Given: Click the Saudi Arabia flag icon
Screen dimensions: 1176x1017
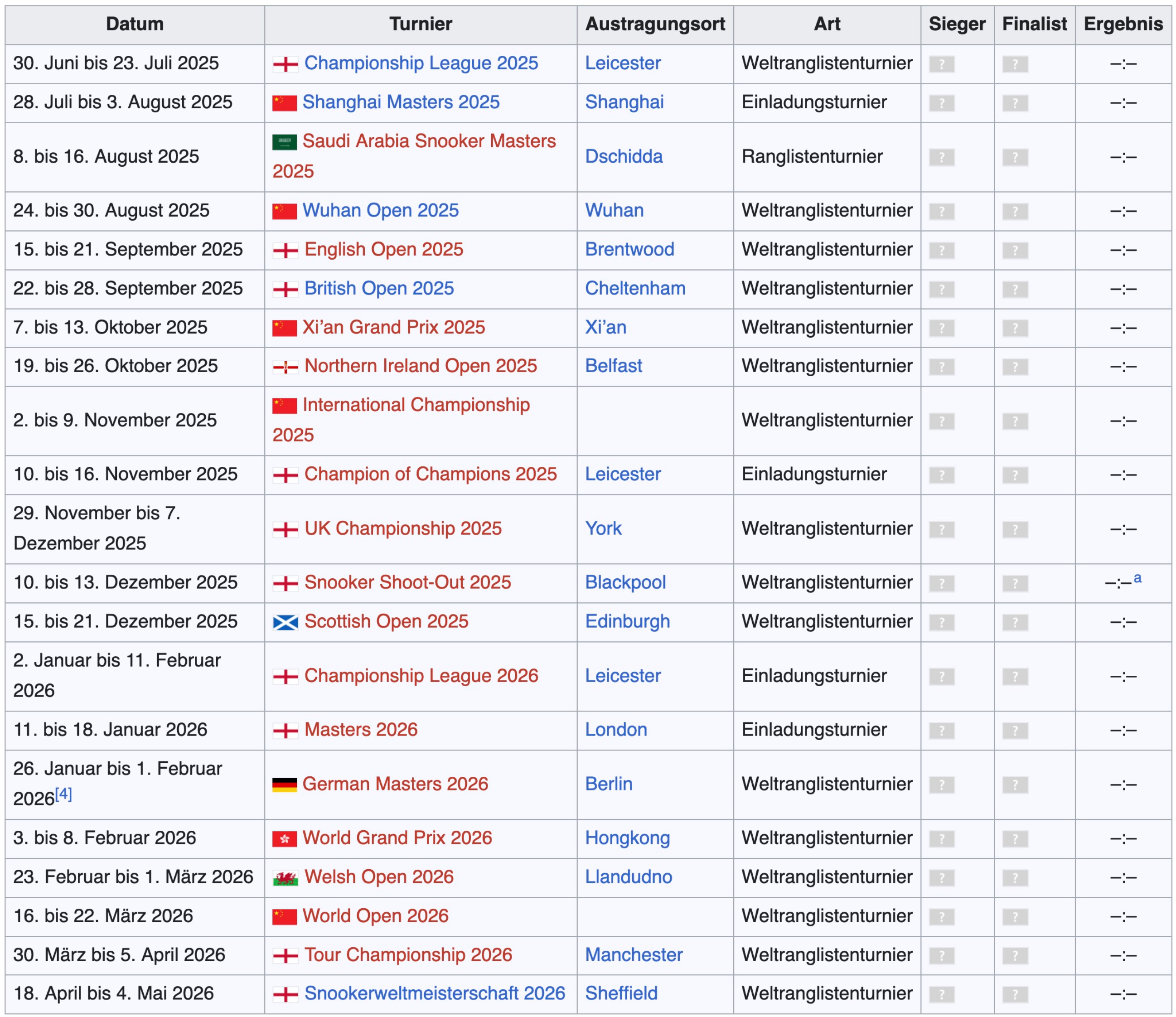Looking at the screenshot, I should click(284, 142).
